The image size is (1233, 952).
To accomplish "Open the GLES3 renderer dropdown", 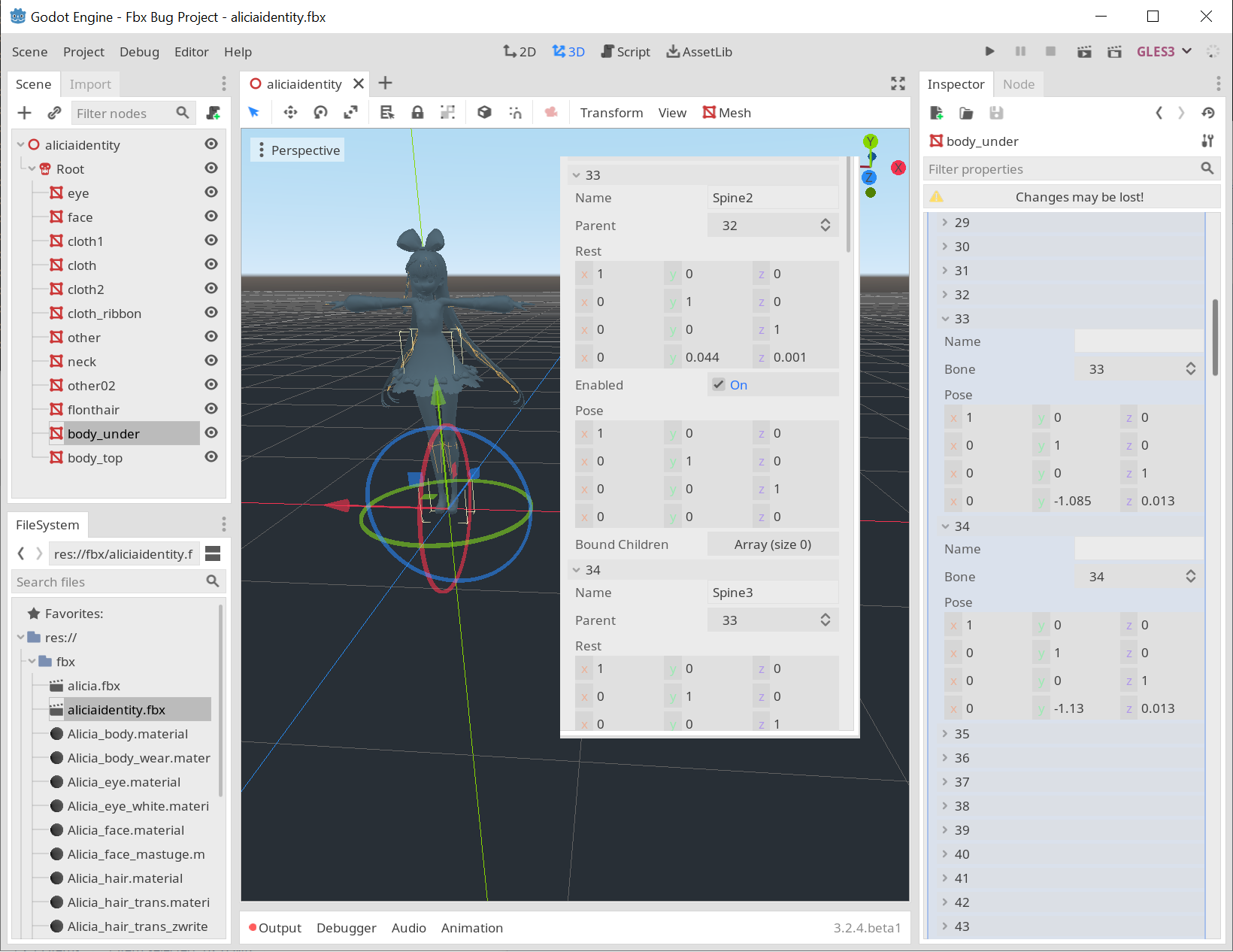I will (x=1163, y=51).
